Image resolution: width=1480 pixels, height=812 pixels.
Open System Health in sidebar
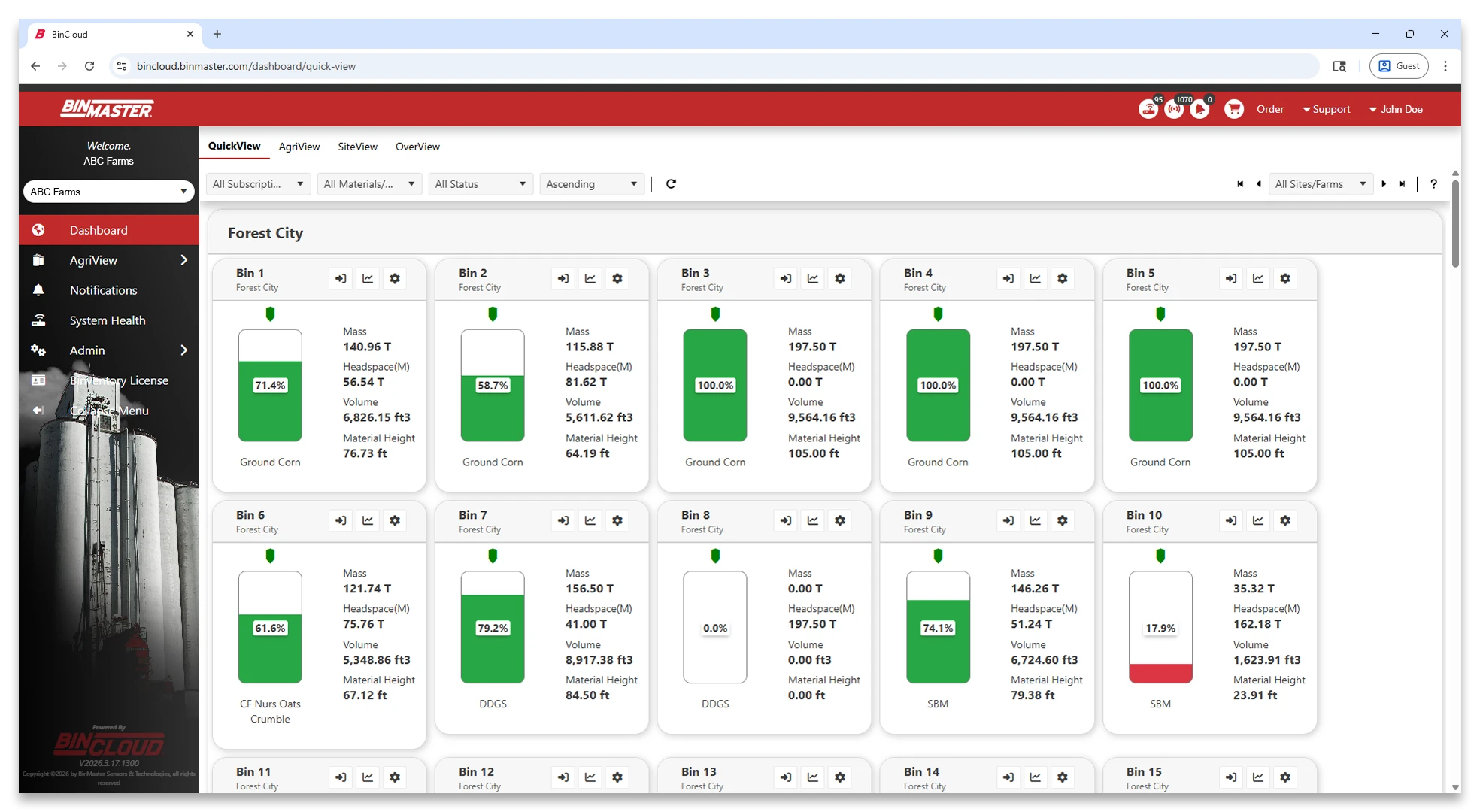coord(109,320)
